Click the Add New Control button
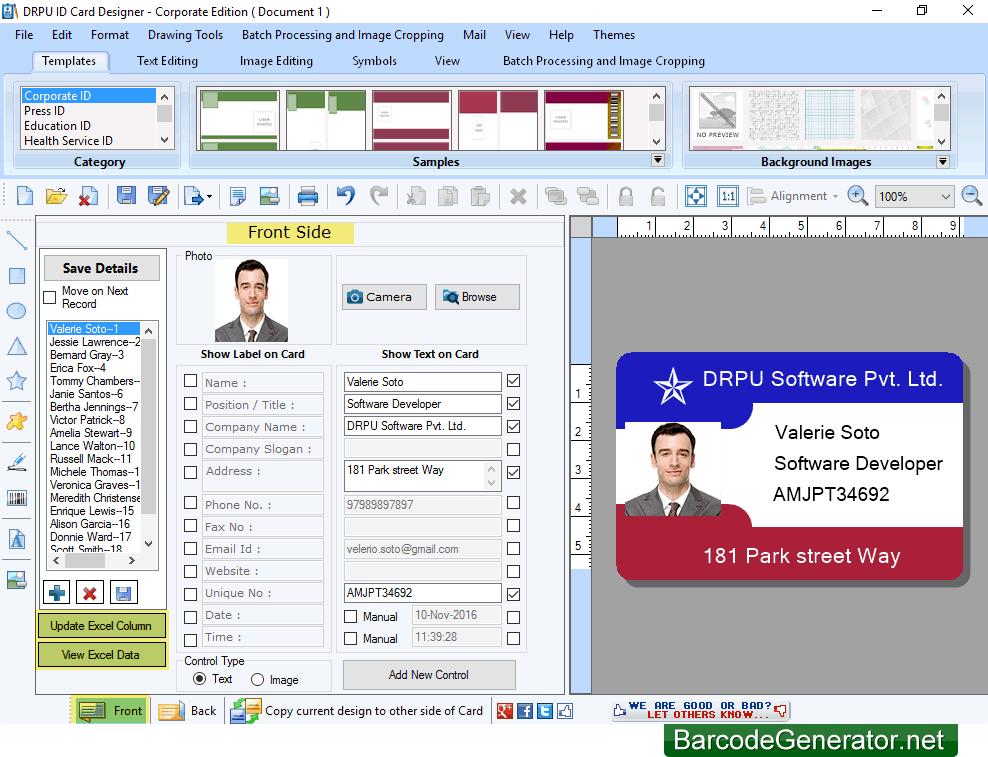Screen dimensions: 988x757 click(429, 675)
